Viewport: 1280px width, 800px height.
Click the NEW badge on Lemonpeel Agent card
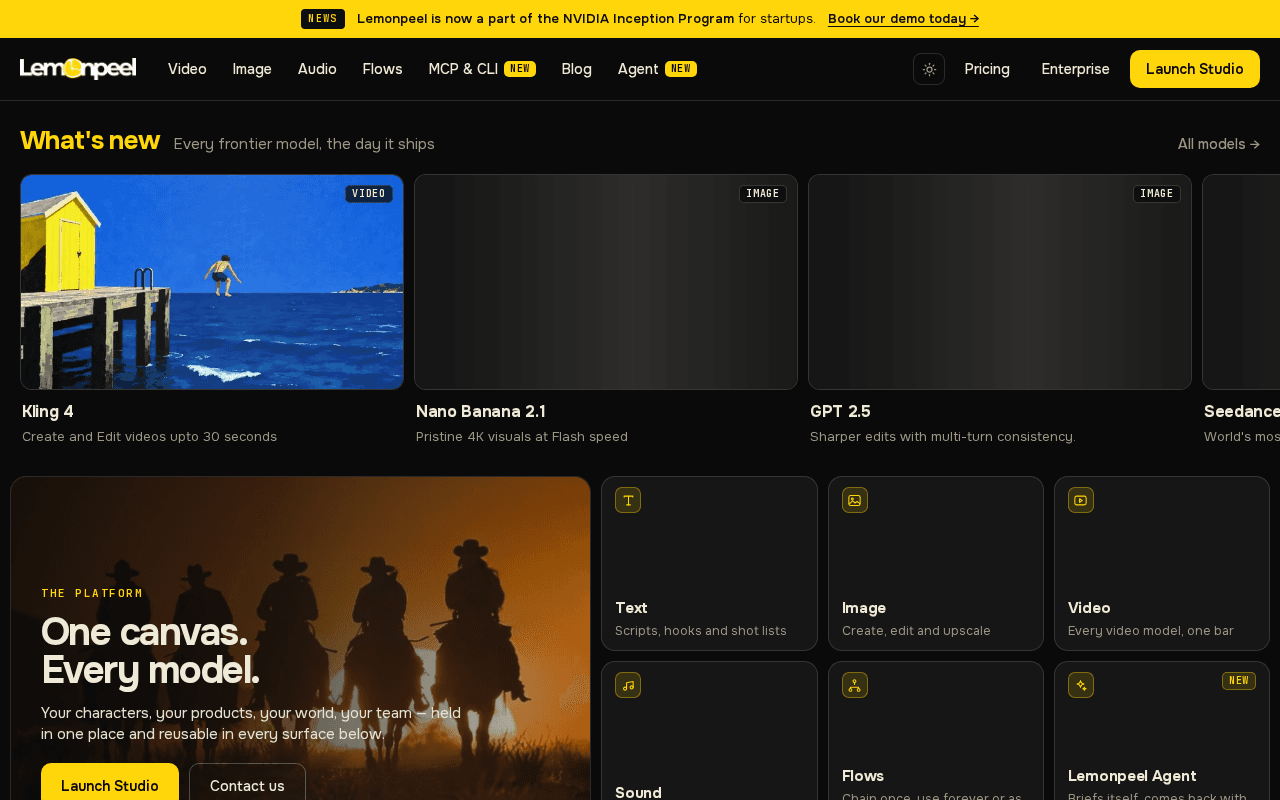(1239, 681)
